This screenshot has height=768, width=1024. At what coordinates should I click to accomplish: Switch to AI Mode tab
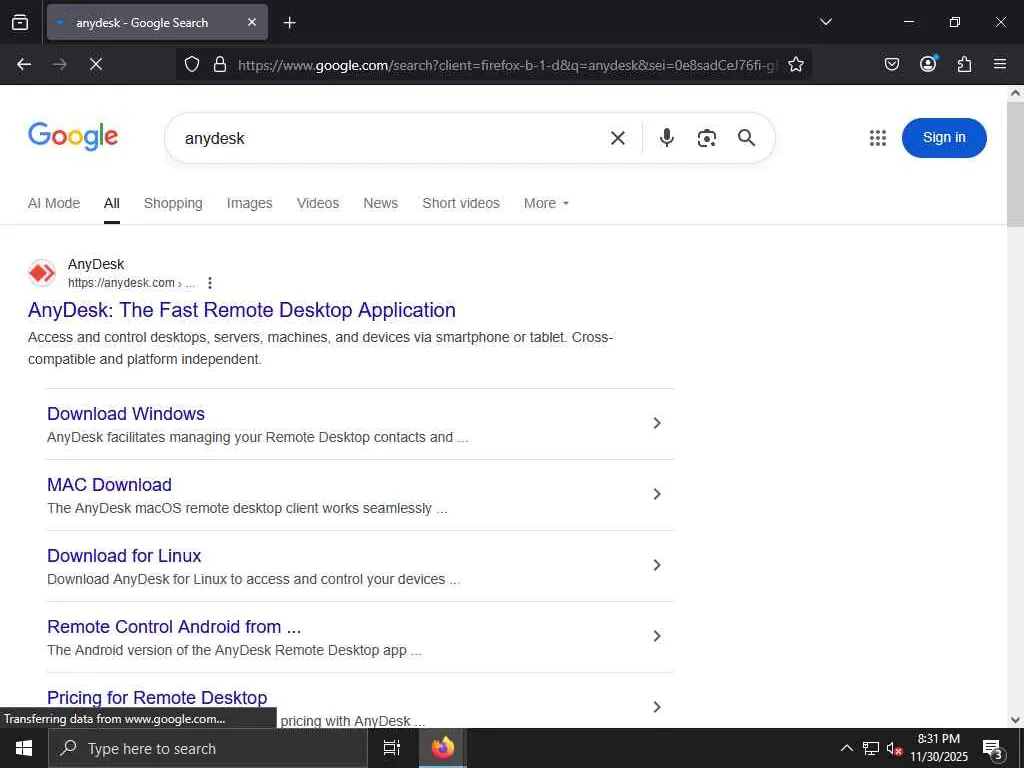(x=54, y=203)
